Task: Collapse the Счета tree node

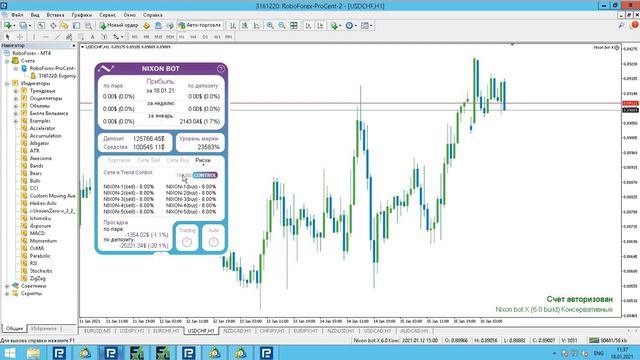Action: pos(7,61)
